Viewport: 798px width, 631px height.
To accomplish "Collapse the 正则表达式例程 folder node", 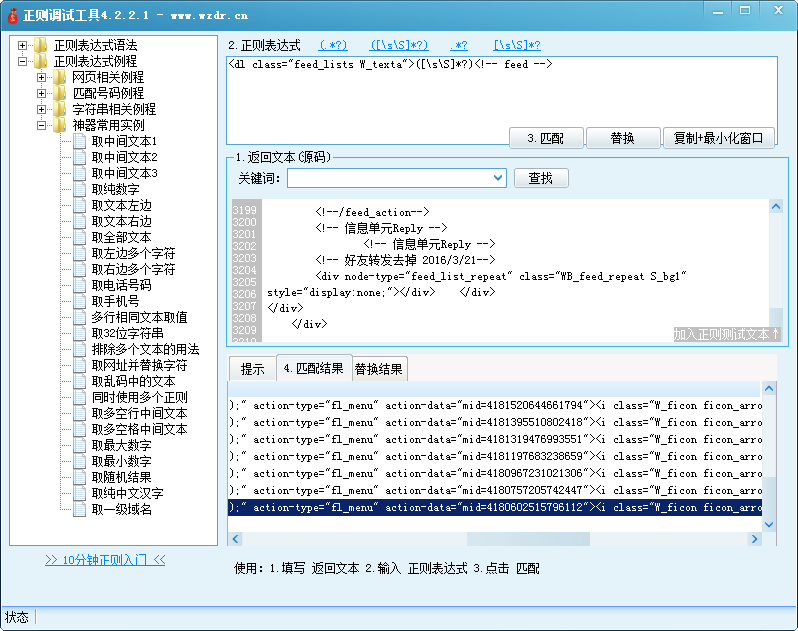I will point(22,62).
